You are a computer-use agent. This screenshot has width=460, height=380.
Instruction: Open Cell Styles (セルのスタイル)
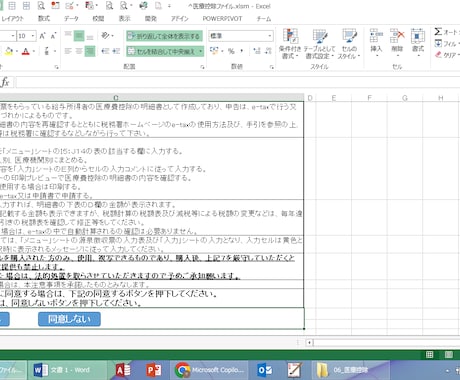pyautogui.click(x=349, y=44)
